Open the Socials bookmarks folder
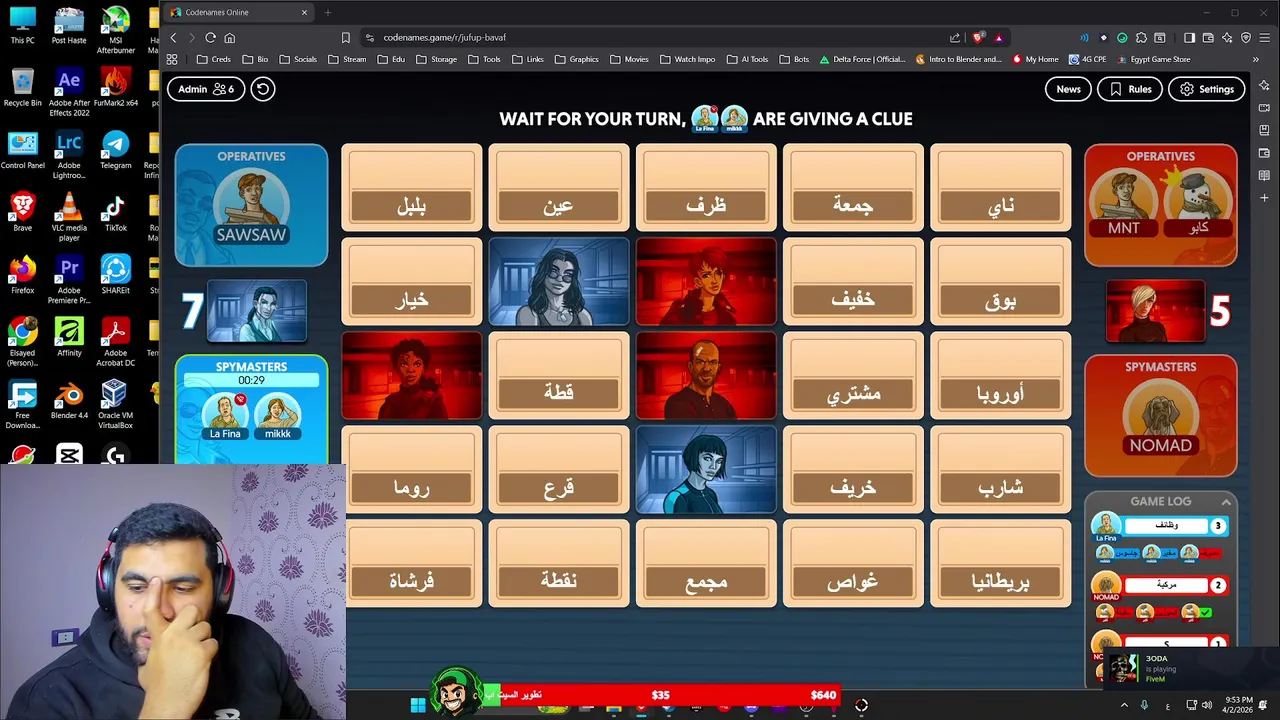The height and width of the screenshot is (720, 1280). click(298, 59)
